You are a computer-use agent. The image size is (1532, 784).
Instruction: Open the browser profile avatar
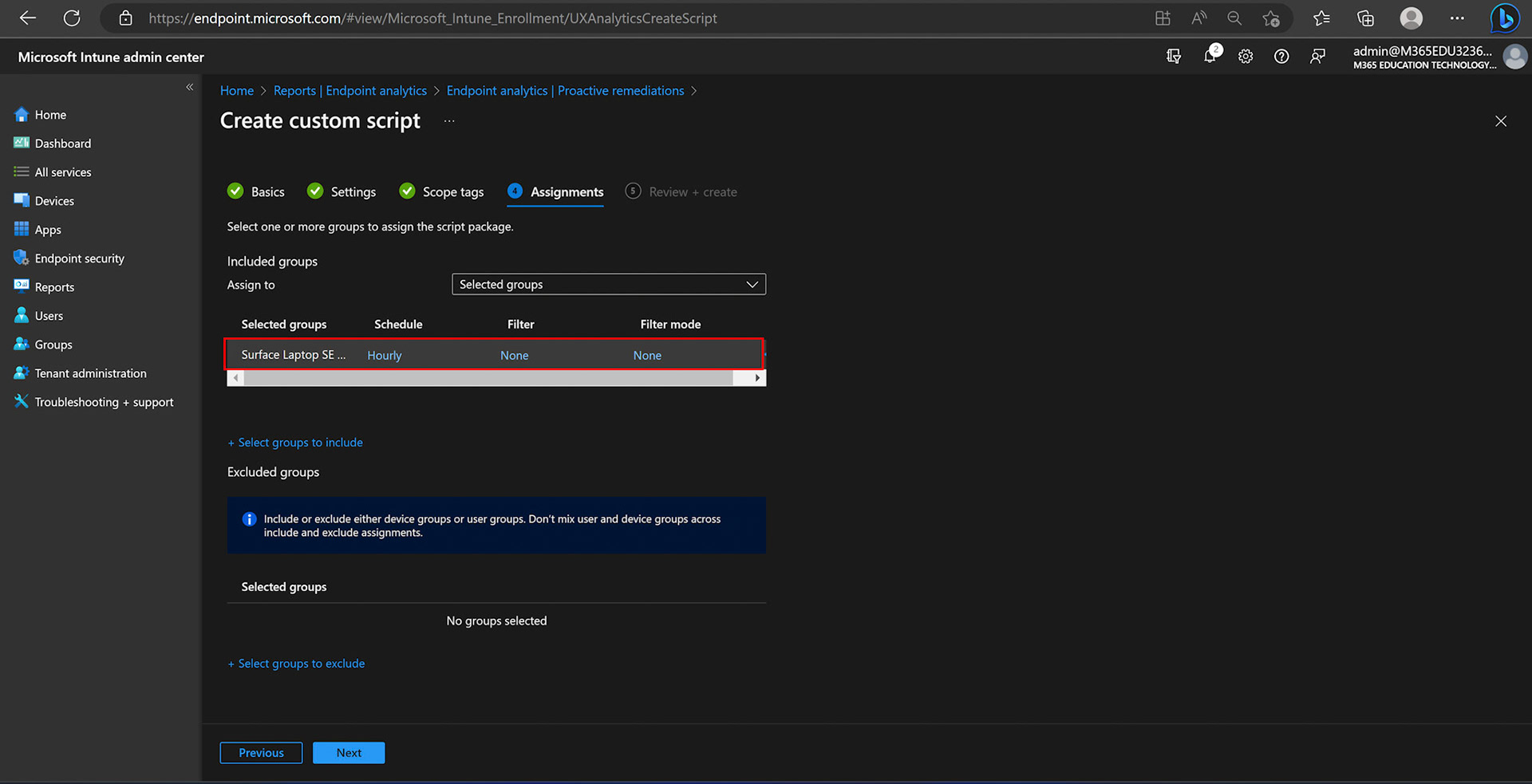(x=1411, y=18)
